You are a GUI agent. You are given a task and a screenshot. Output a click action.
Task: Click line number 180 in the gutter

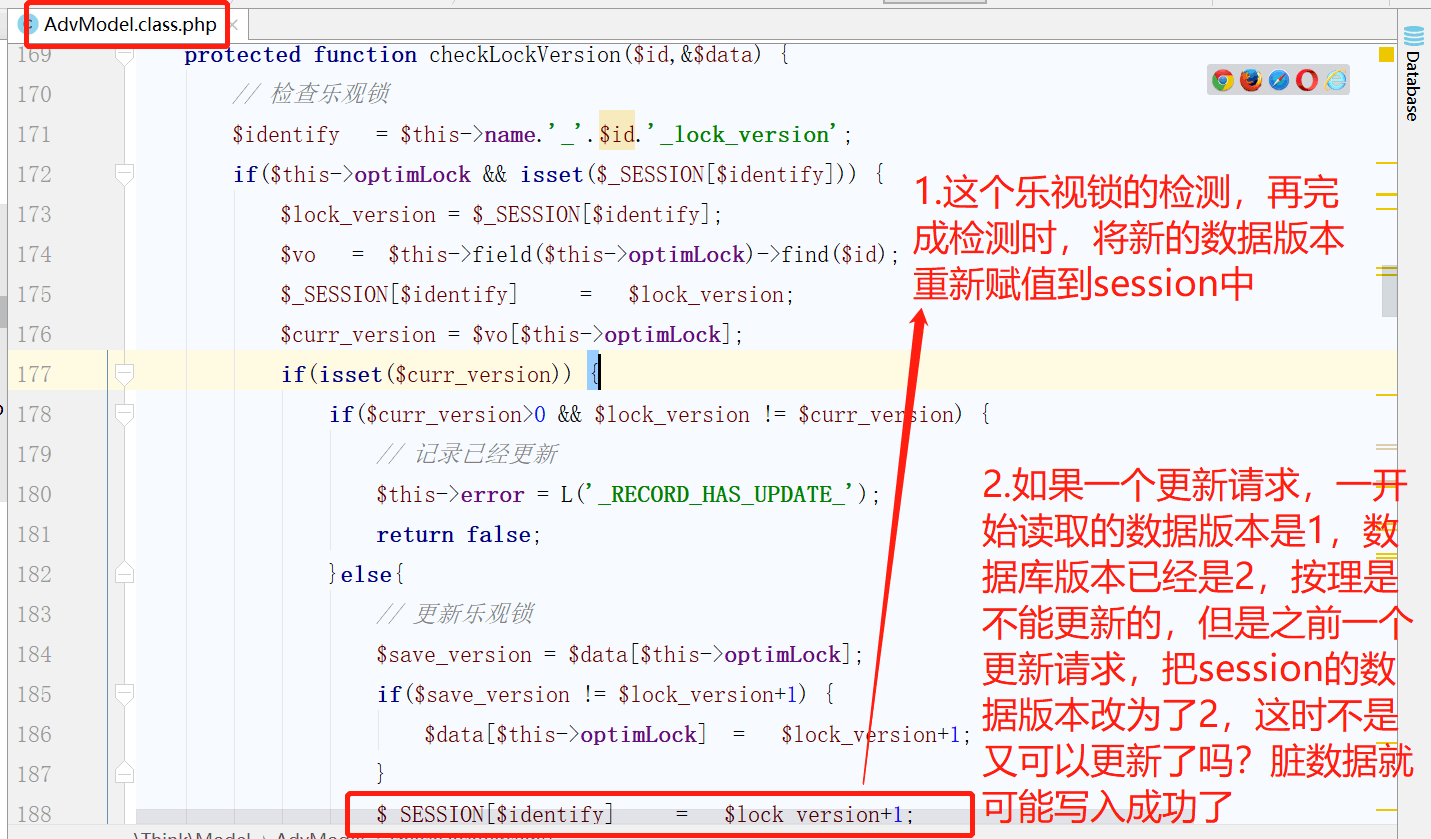click(x=34, y=494)
